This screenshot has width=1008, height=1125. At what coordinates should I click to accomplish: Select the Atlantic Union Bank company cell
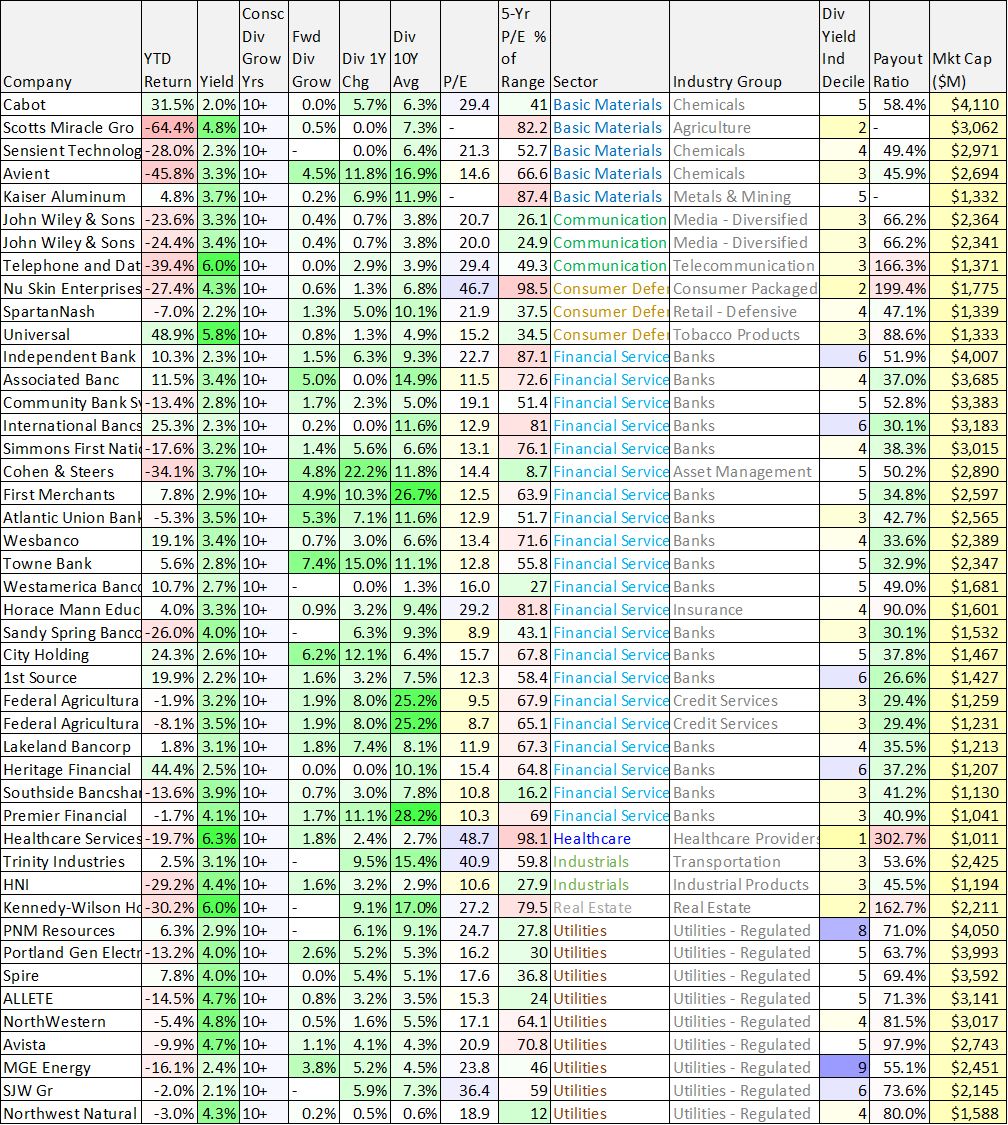tap(71, 517)
